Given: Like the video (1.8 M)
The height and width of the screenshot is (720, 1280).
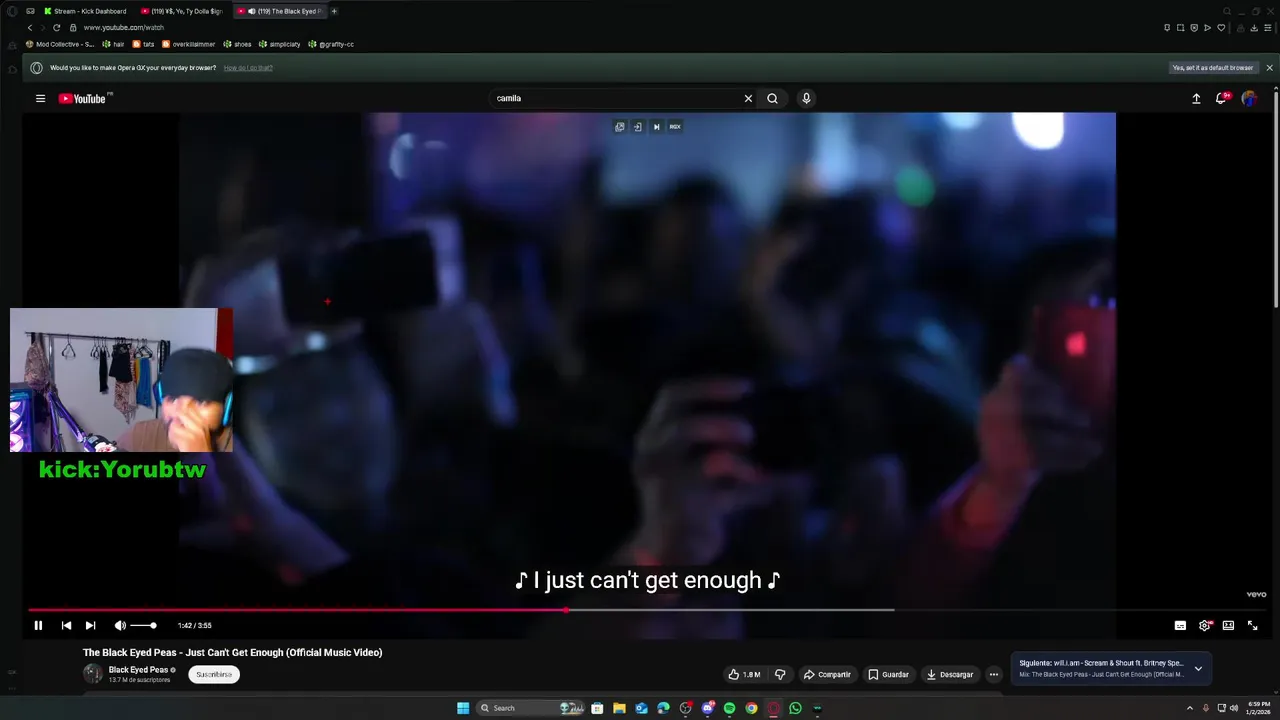Looking at the screenshot, I should 744,674.
